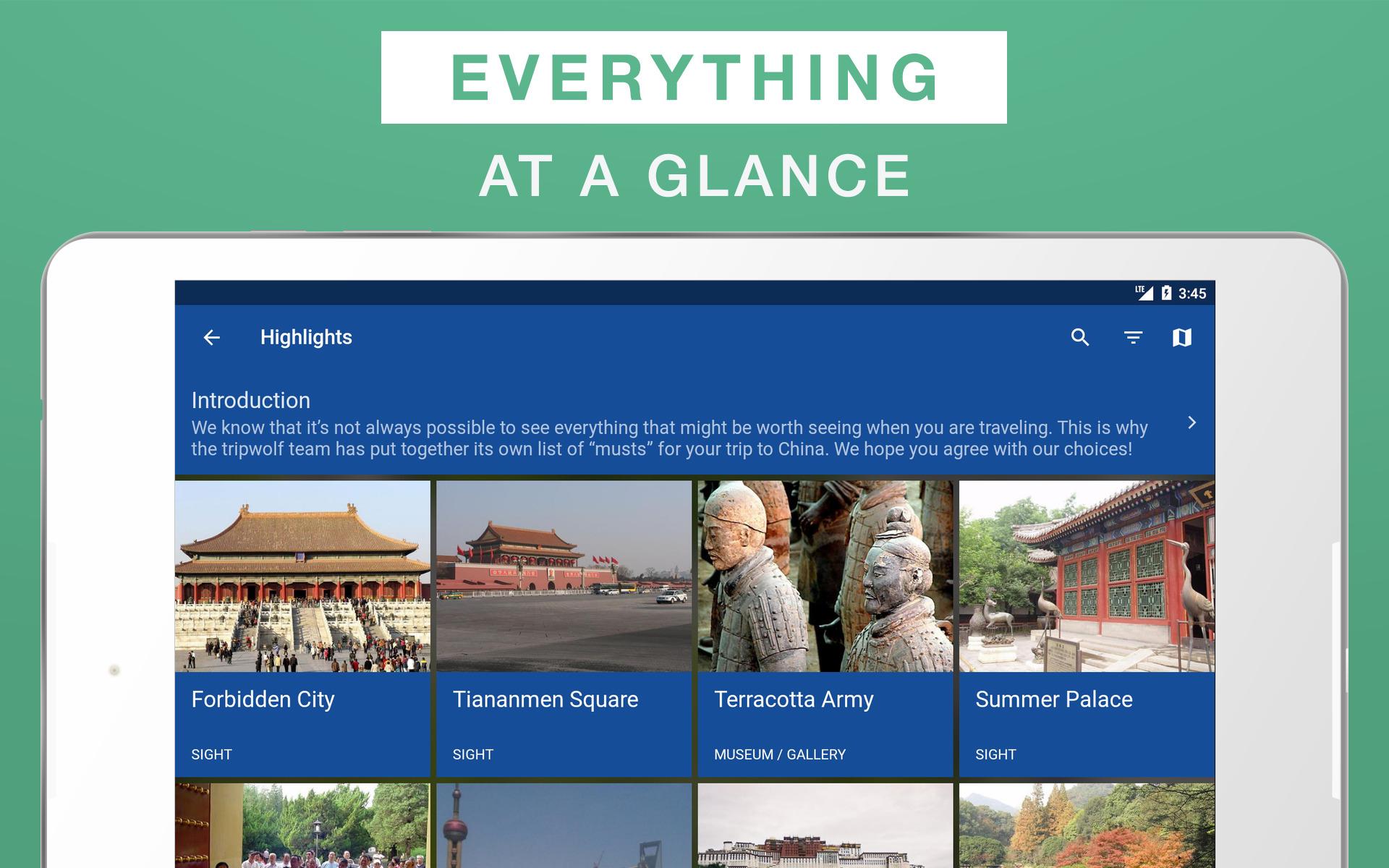Select the Tiananmen Square title
Image resolution: width=1389 pixels, height=868 pixels.
(545, 699)
